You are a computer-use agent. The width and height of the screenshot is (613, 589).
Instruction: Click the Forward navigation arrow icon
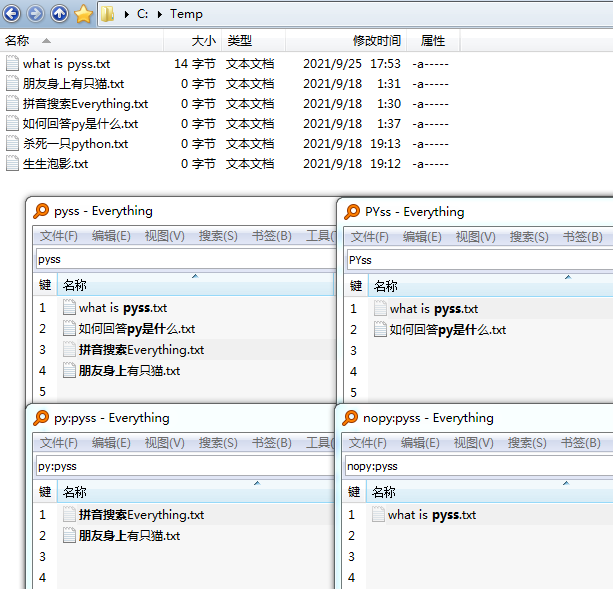tap(36, 14)
